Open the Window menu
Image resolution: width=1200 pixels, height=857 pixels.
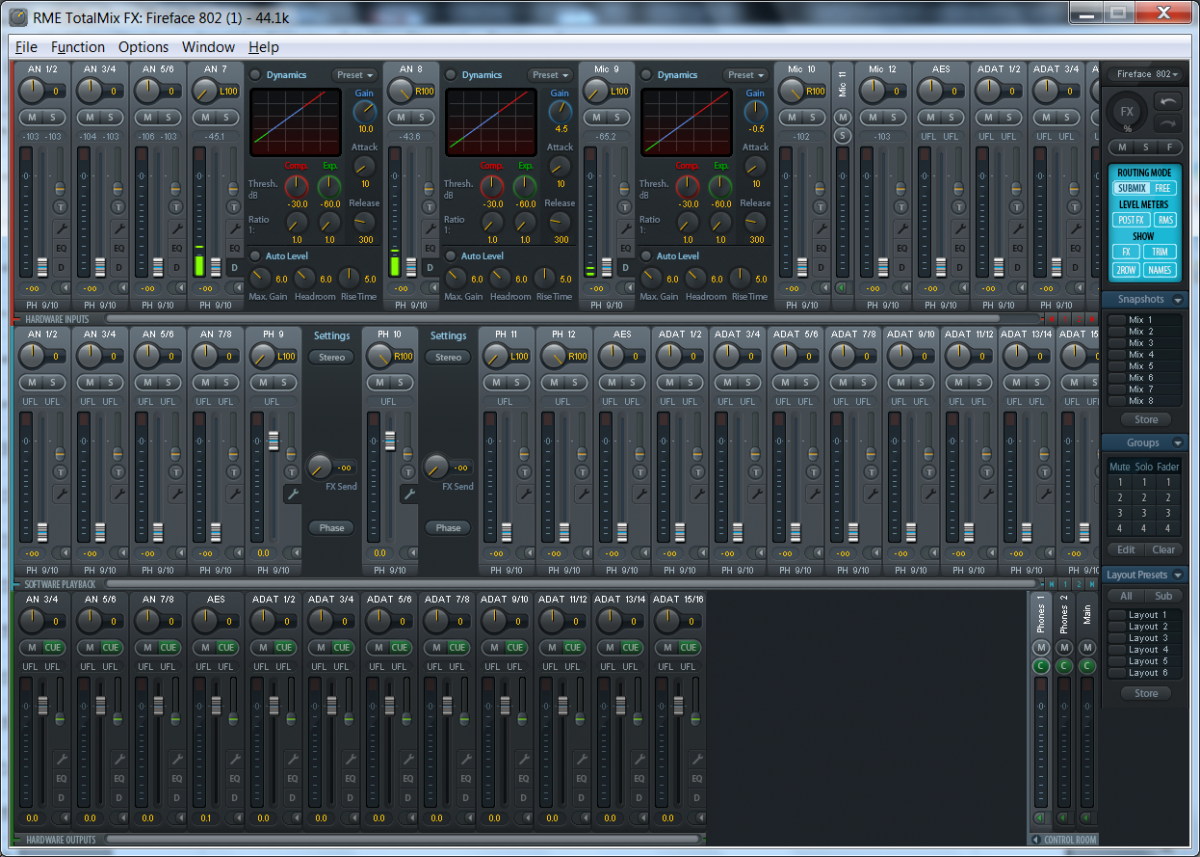pos(208,47)
